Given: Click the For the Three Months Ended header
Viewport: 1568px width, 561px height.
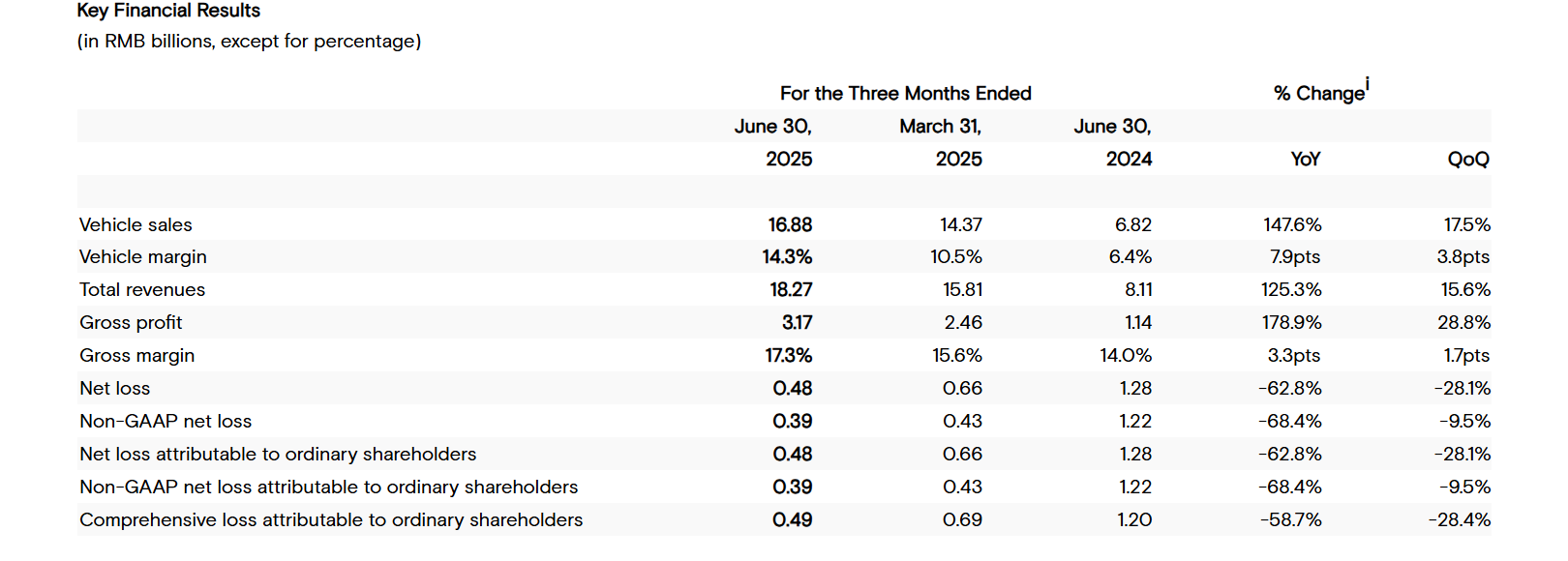Looking at the screenshot, I should 906,94.
